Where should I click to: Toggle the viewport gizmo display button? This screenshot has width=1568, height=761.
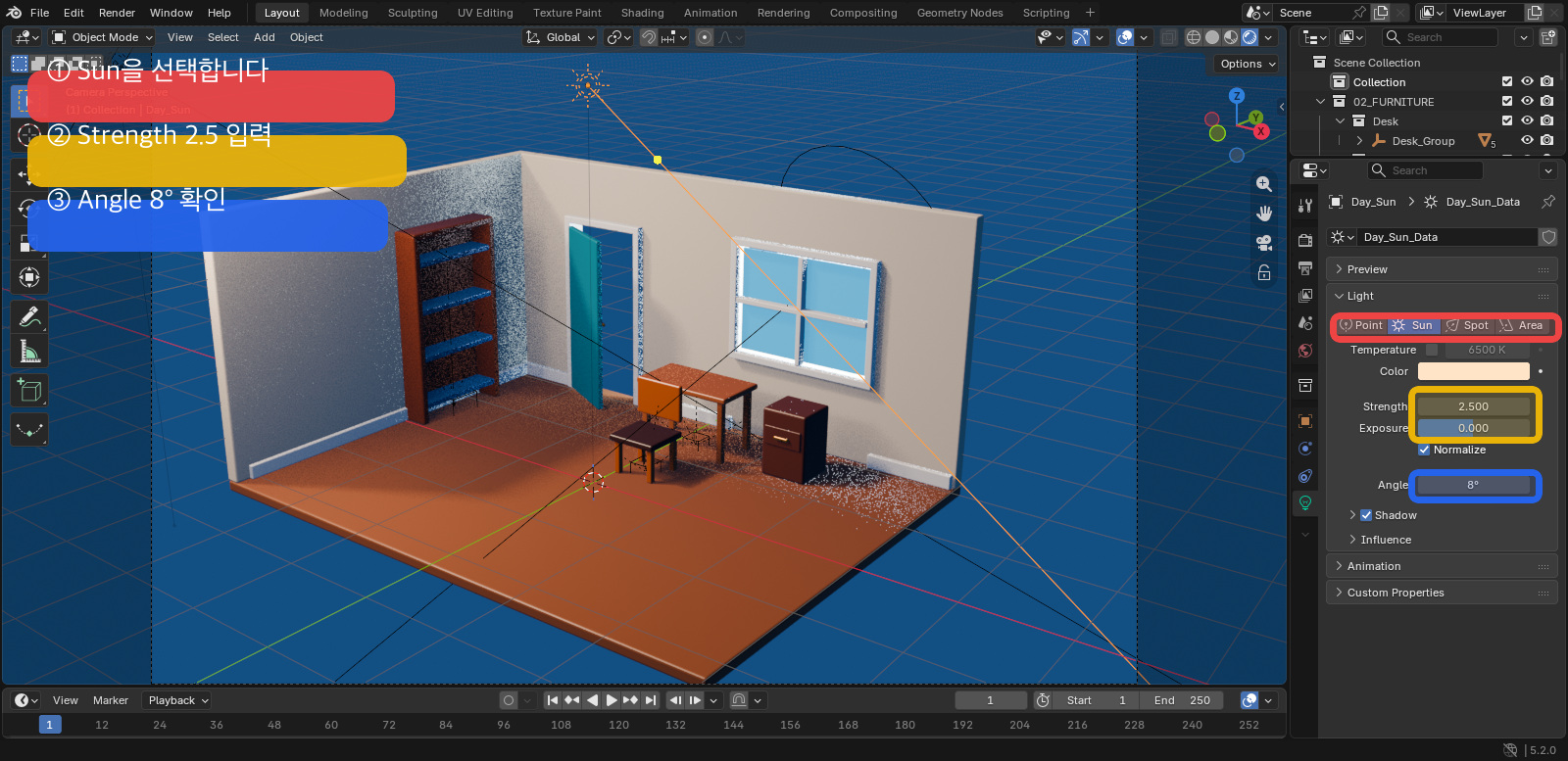coord(1080,37)
